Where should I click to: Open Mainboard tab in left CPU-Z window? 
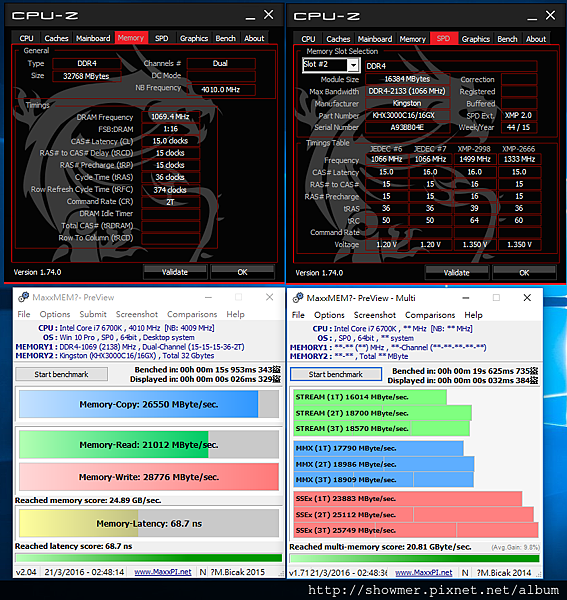coord(93,38)
